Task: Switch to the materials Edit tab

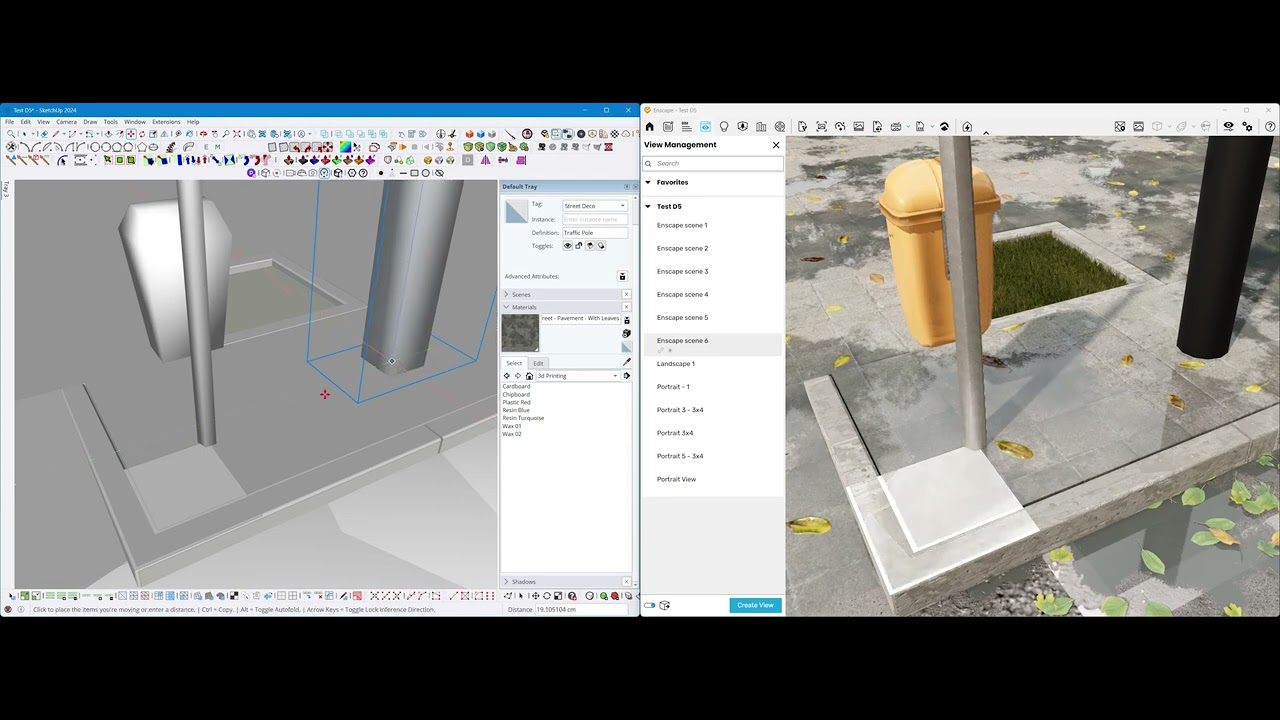Action: pos(538,363)
